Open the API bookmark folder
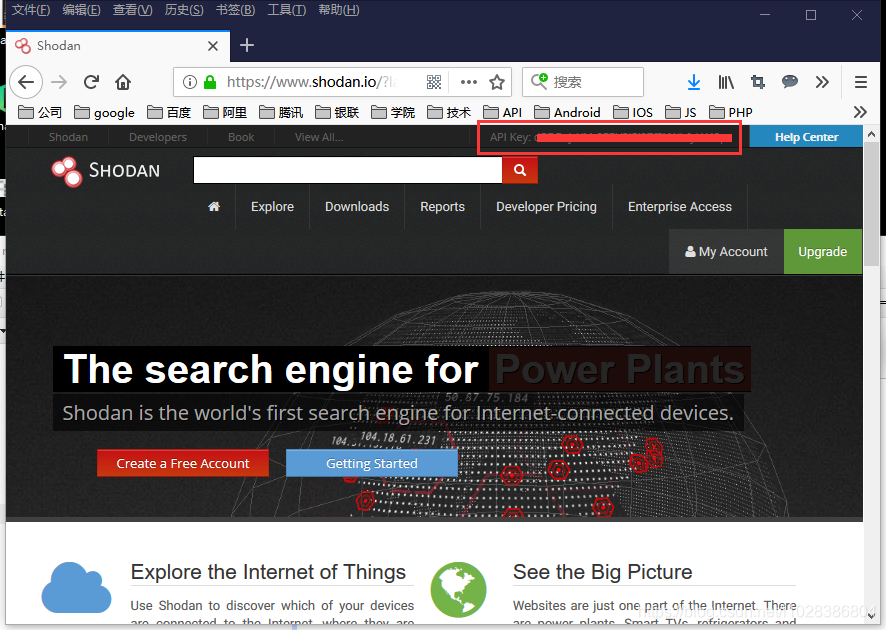This screenshot has height=630, width=886. pos(502,112)
